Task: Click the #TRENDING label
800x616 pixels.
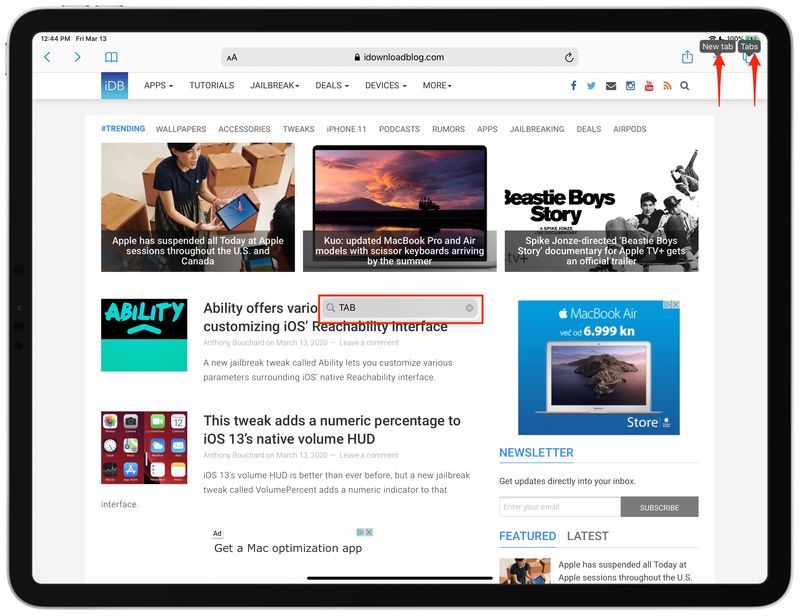Action: click(x=123, y=129)
